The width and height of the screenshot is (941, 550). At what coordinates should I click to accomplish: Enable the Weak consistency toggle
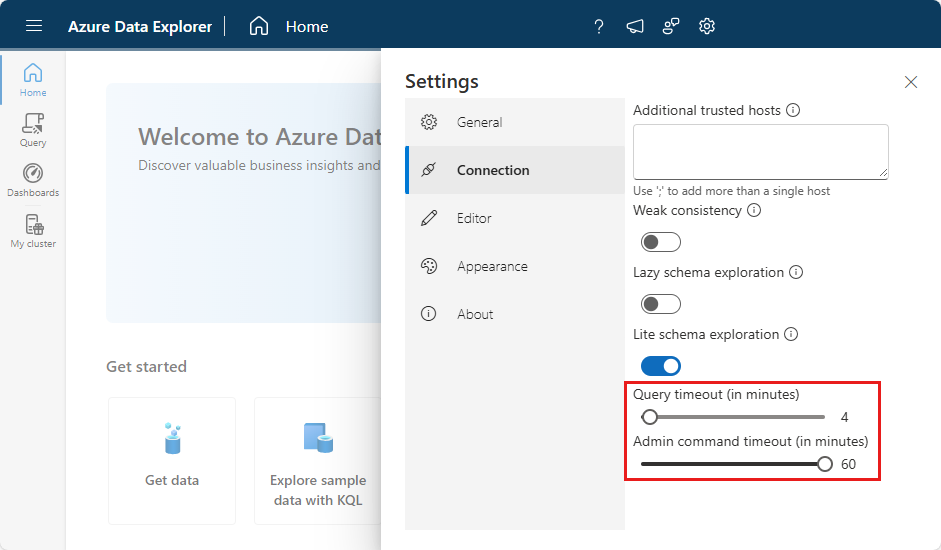pyautogui.click(x=660, y=242)
